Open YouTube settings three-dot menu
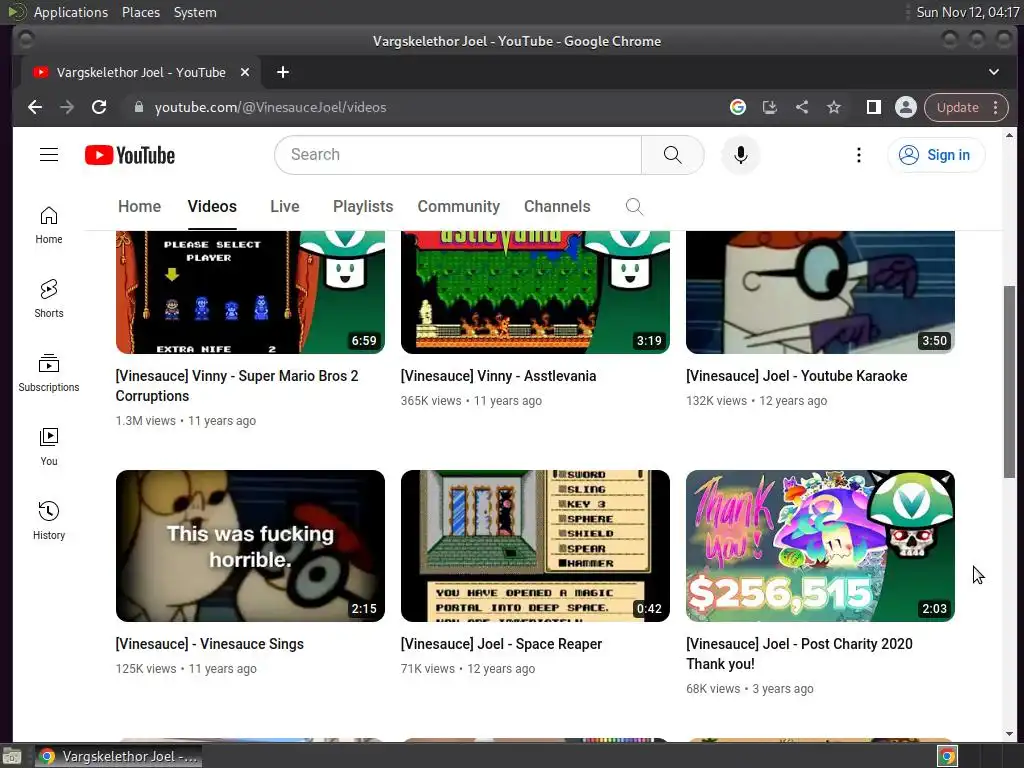The image size is (1024, 768). click(859, 155)
